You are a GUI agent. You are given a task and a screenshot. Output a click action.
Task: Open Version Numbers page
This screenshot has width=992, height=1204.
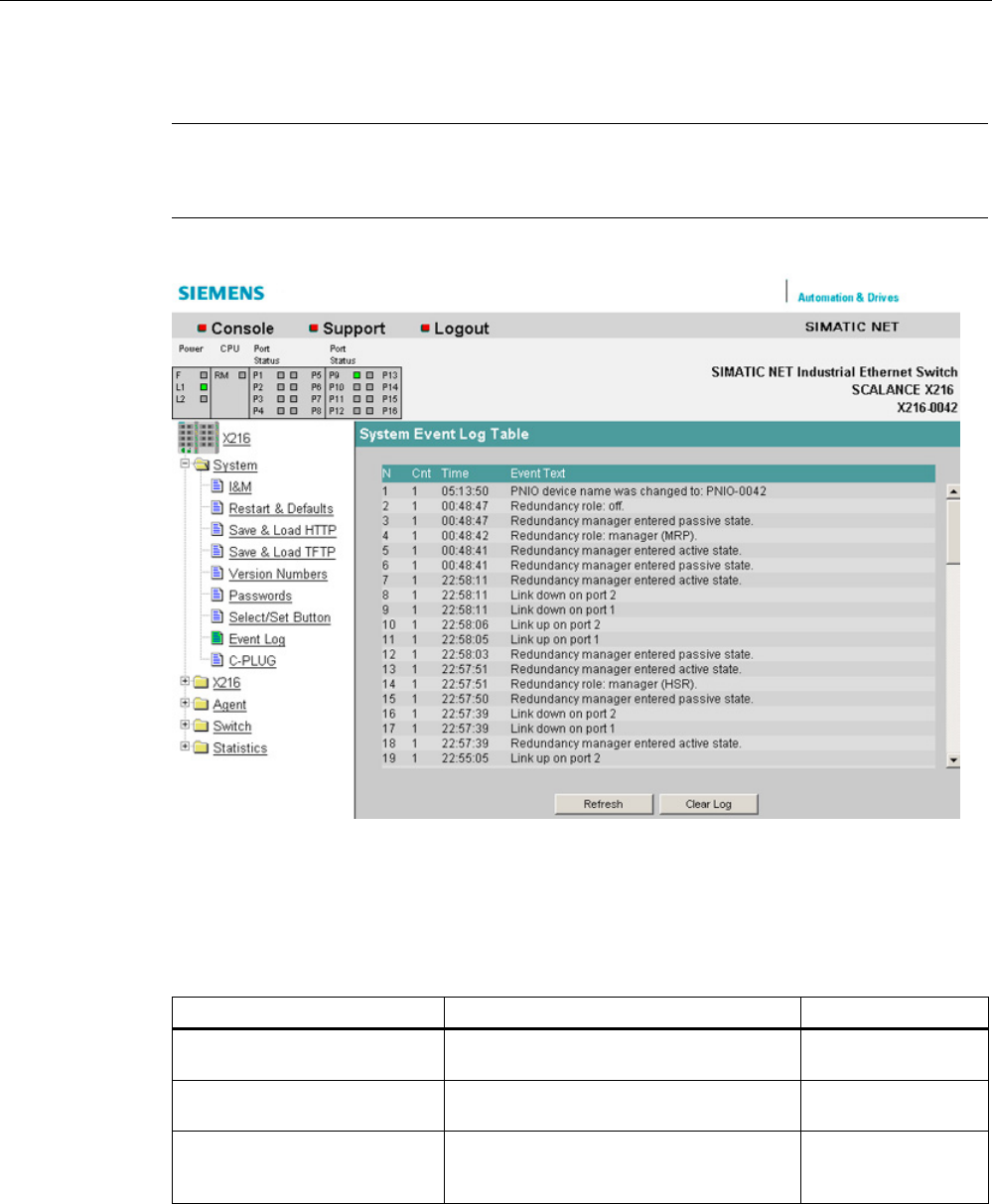(x=278, y=575)
